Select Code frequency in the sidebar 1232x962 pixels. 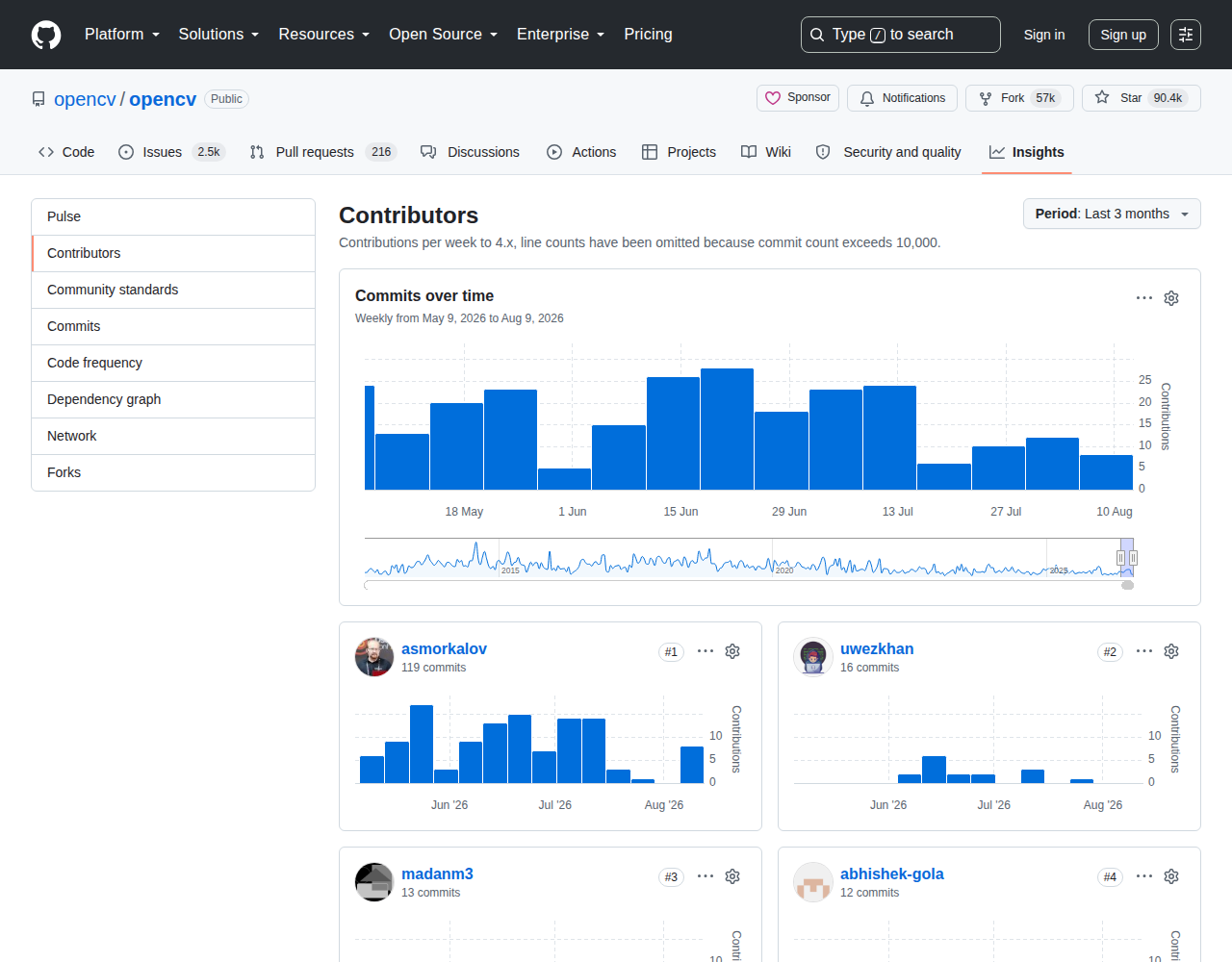[173, 363]
